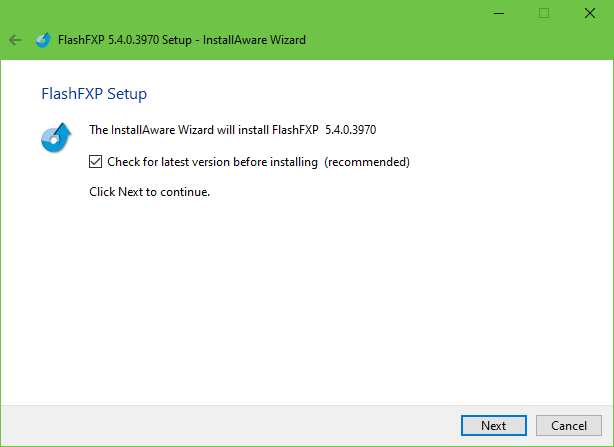Viewport: 614px width, 447px height.
Task: Click the 'Click Next to continue.' instruction text
Action: coord(150,192)
